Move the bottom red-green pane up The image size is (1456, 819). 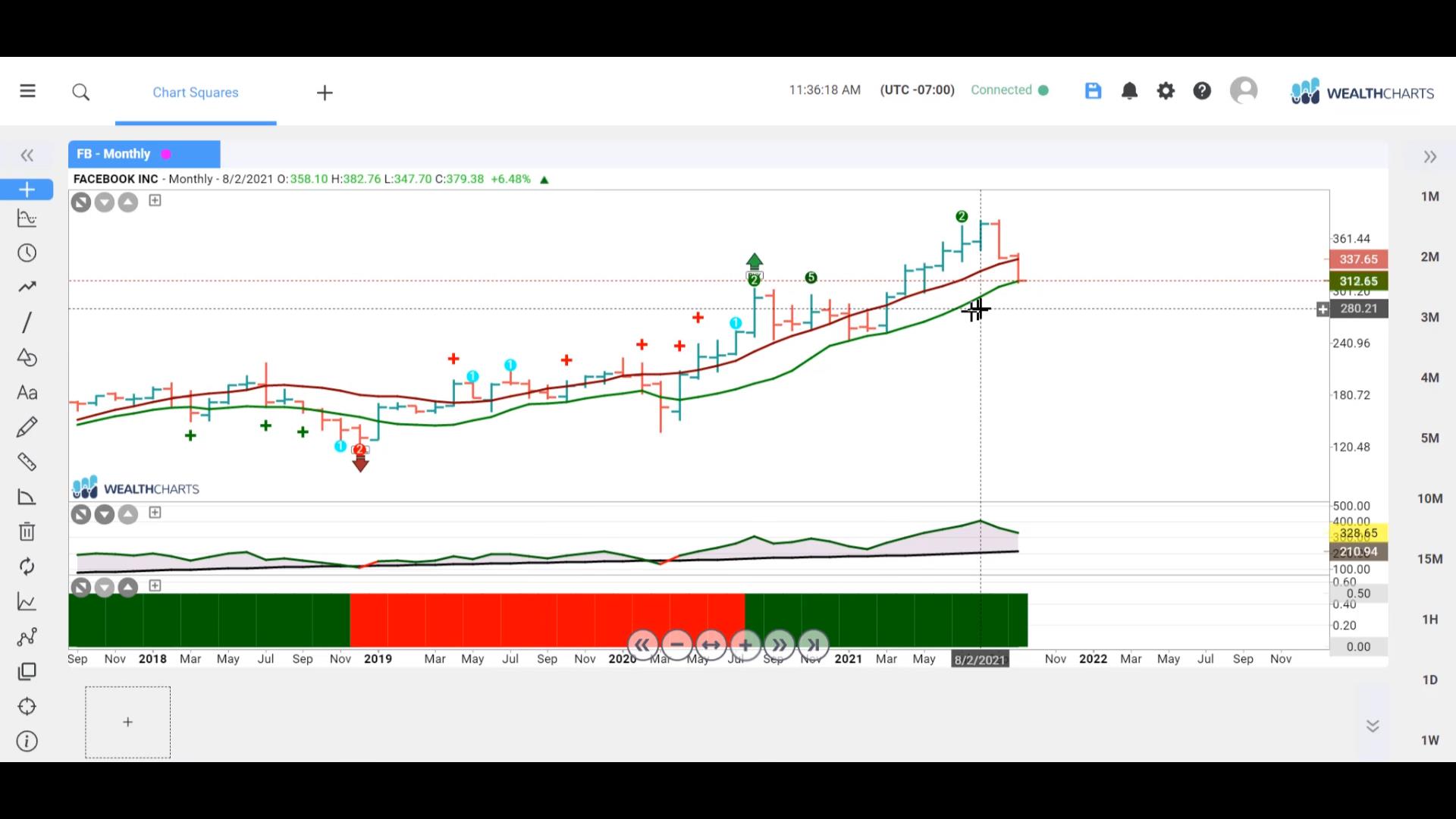click(x=128, y=588)
